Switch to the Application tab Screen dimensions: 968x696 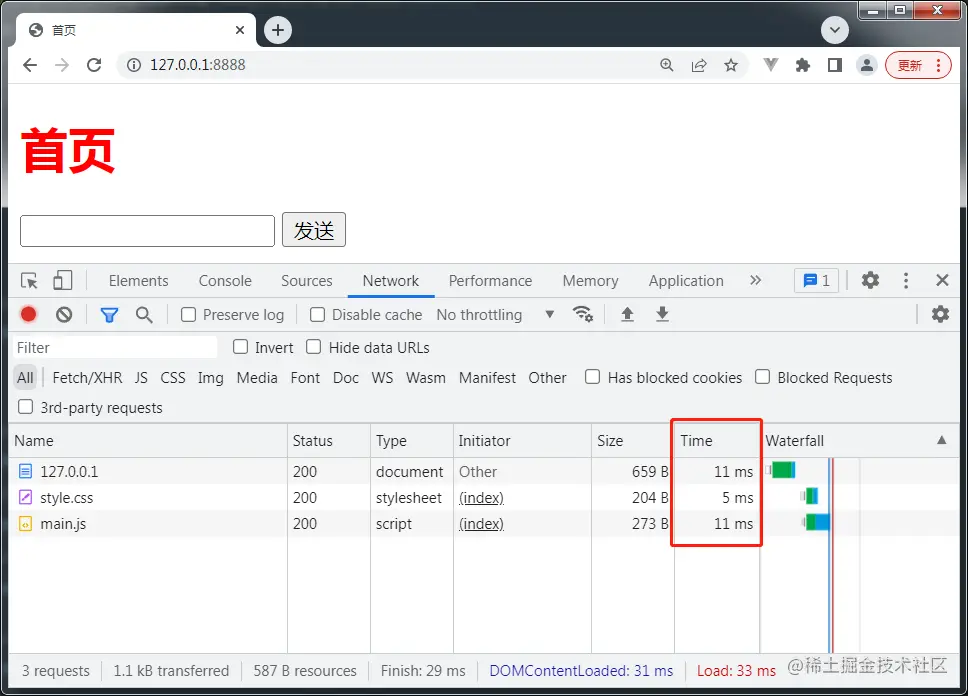pos(686,281)
